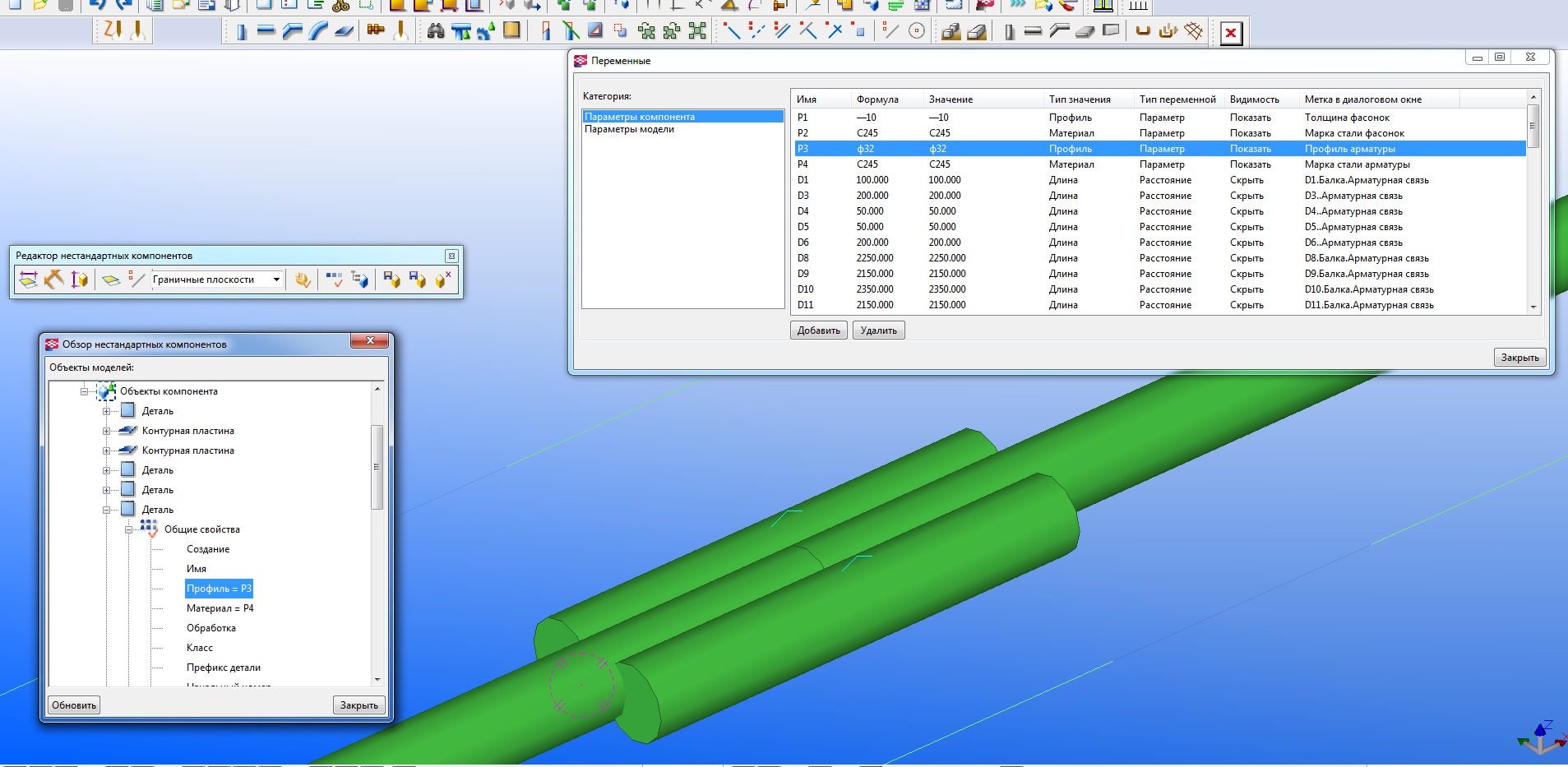Click the display variables icon in editor
Image resolution: width=1568 pixels, height=767 pixels.
pyautogui.click(x=334, y=280)
